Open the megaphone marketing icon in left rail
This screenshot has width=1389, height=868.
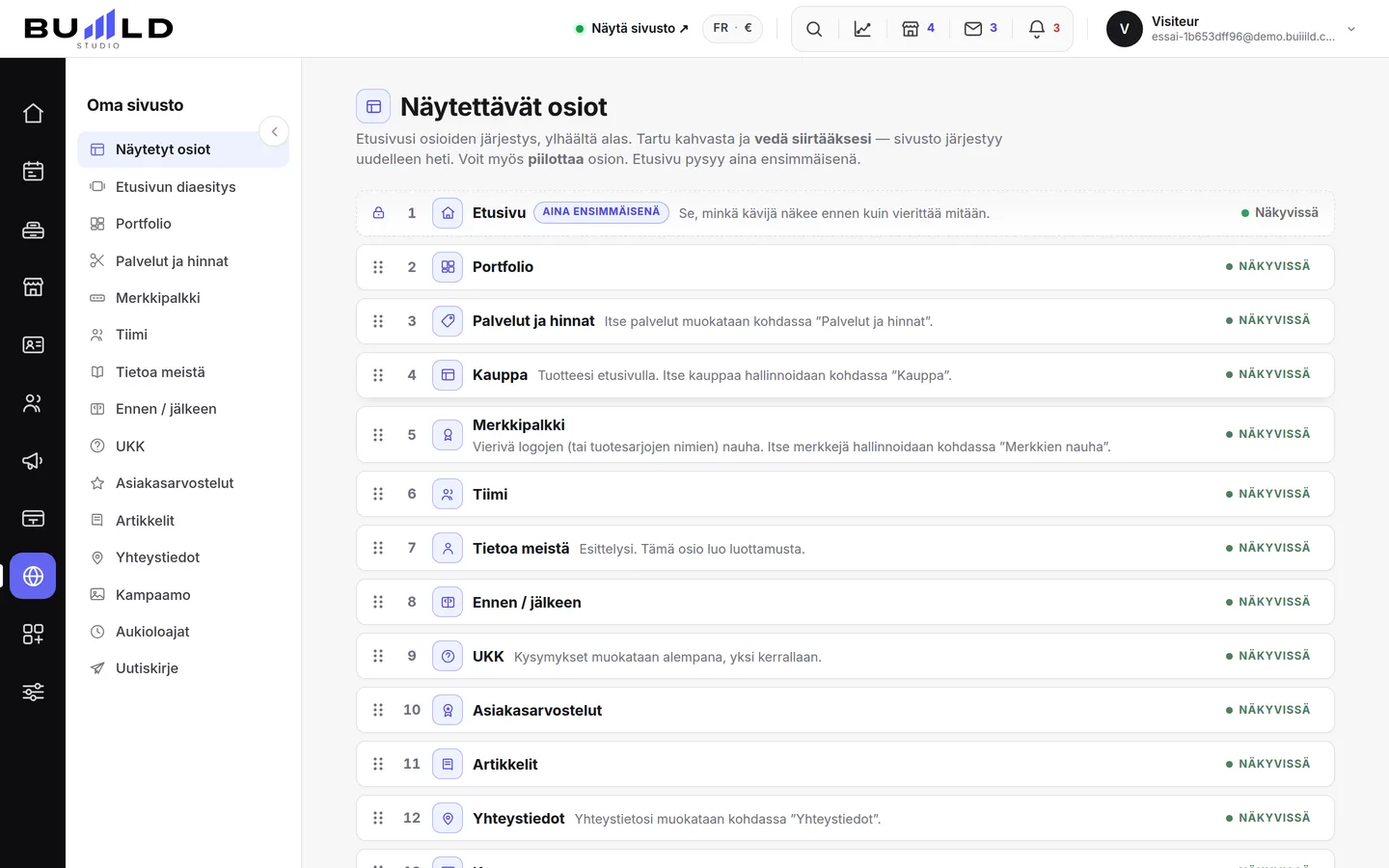33,461
